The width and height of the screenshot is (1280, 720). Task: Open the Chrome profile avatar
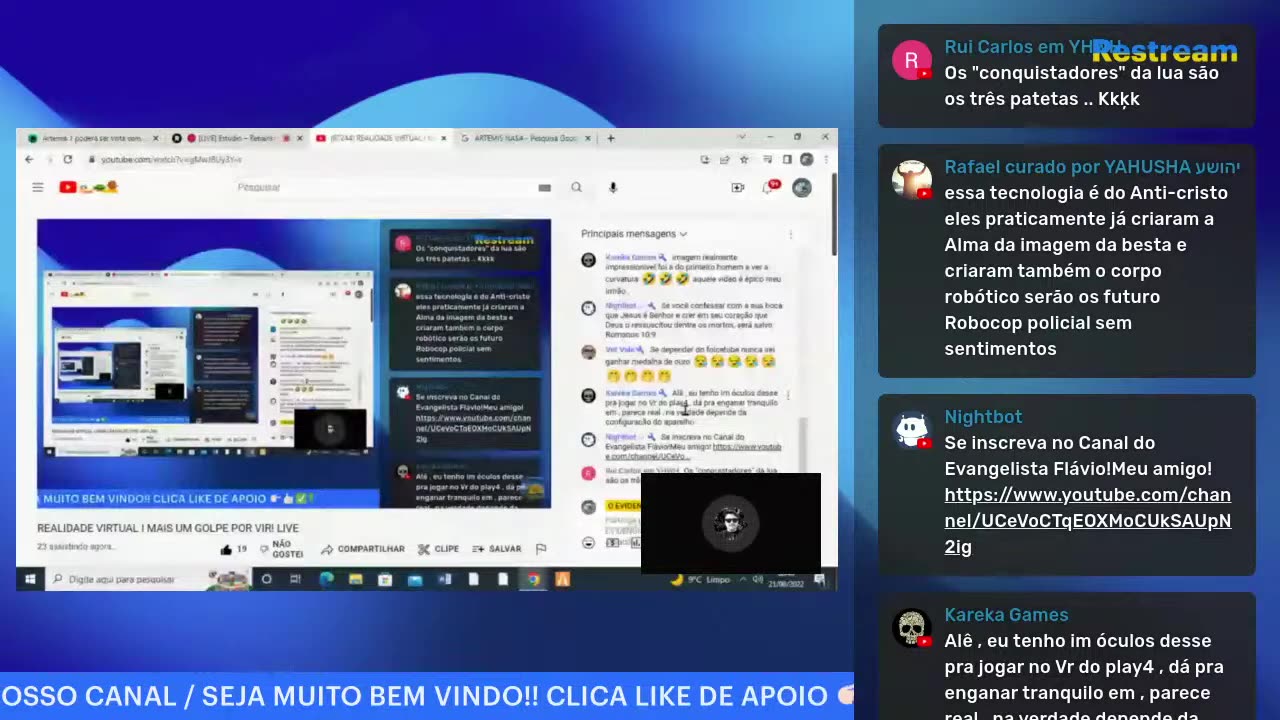coord(806,159)
